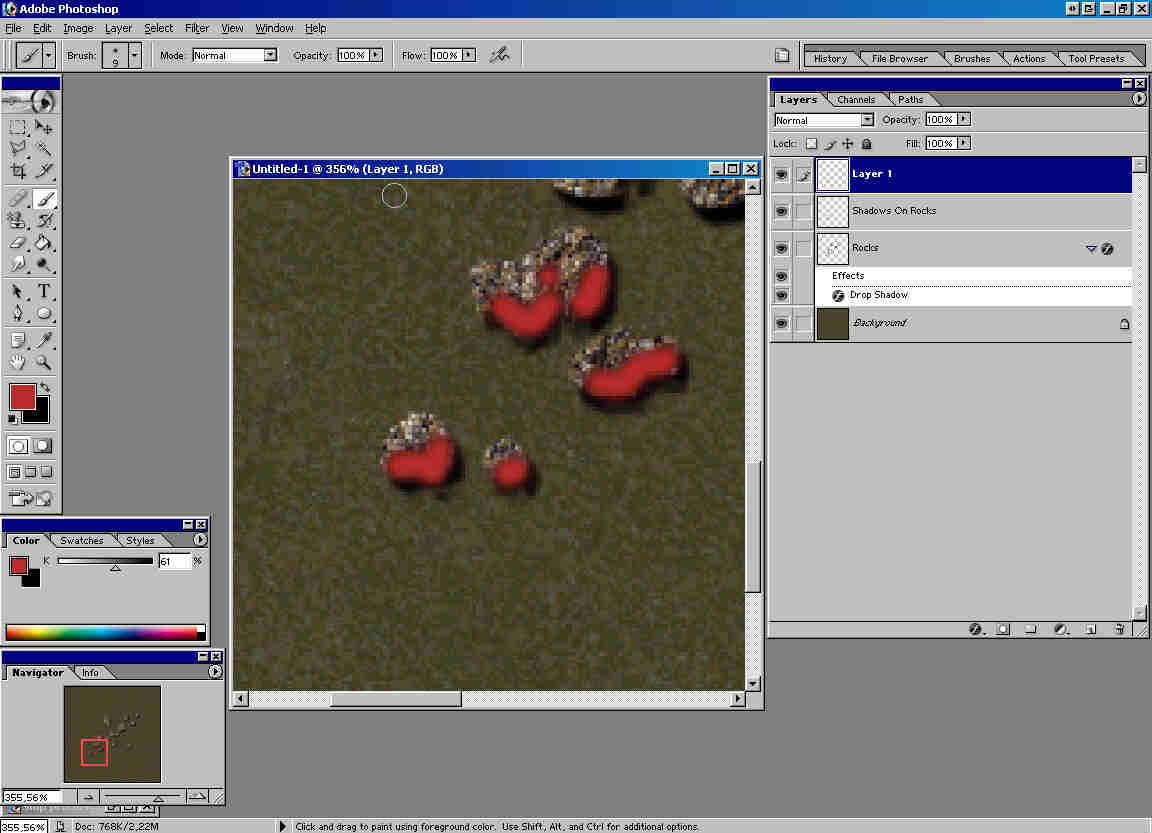The height and width of the screenshot is (833, 1152).
Task: Enable lock transparent pixels checkbox
Action: tap(811, 144)
